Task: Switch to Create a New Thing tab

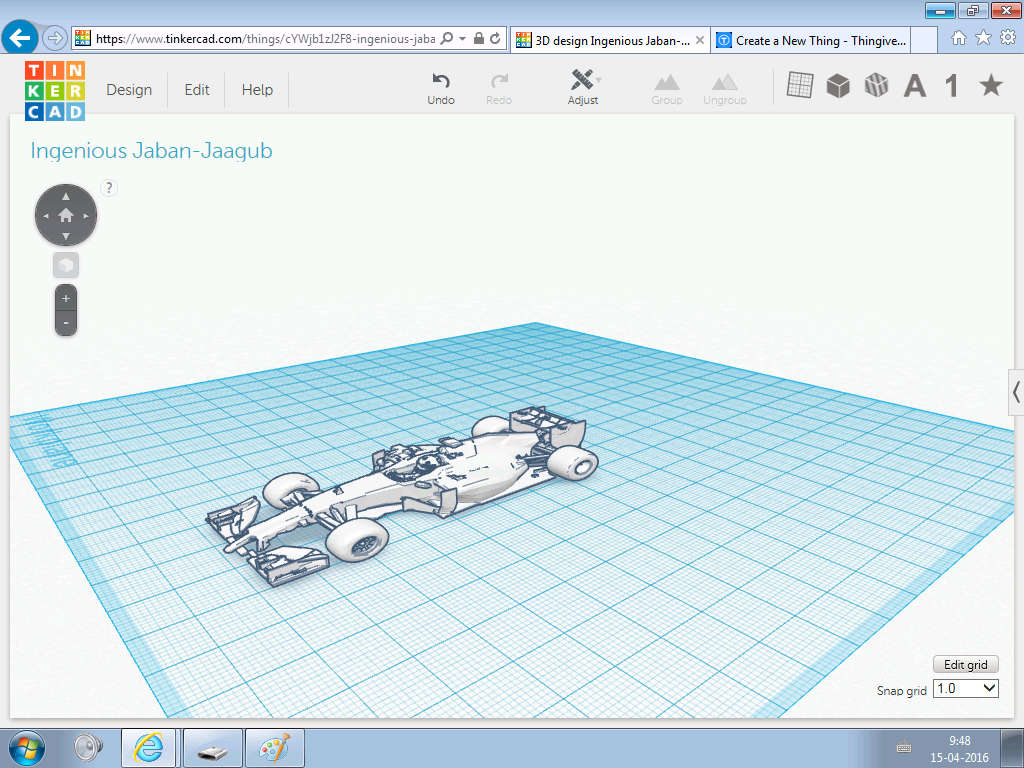Action: pos(811,40)
